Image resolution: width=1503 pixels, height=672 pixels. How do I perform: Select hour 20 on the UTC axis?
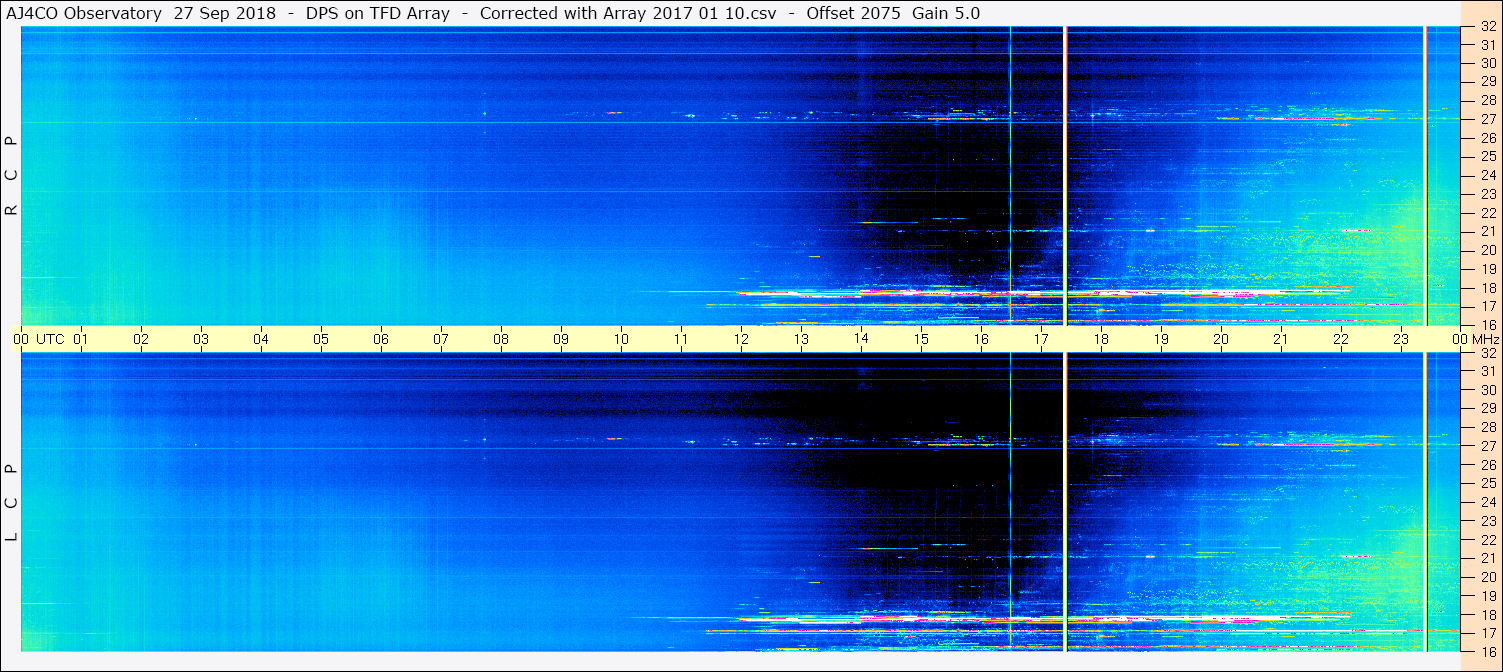click(x=1220, y=339)
